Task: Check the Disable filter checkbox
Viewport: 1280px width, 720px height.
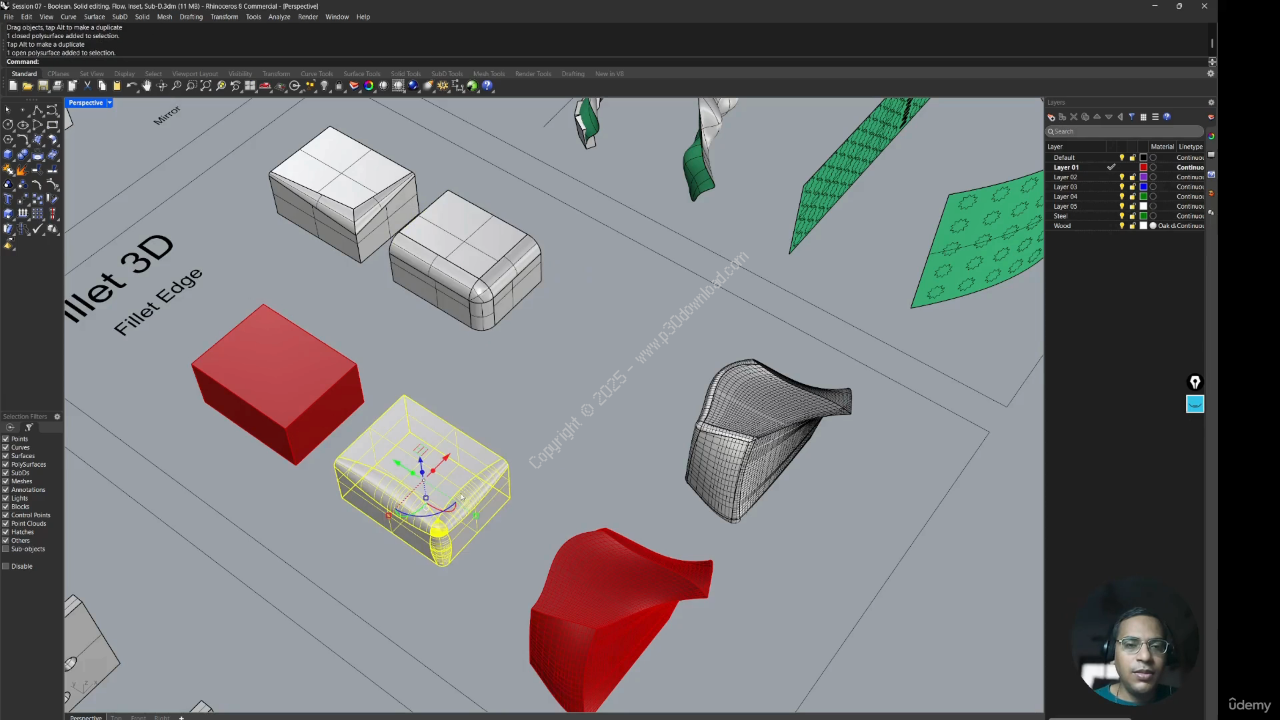Action: pyautogui.click(x=6, y=566)
